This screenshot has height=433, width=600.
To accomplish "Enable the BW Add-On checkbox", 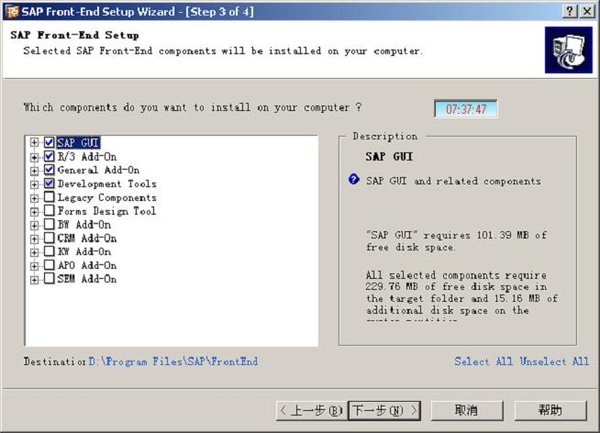I will pos(49,226).
